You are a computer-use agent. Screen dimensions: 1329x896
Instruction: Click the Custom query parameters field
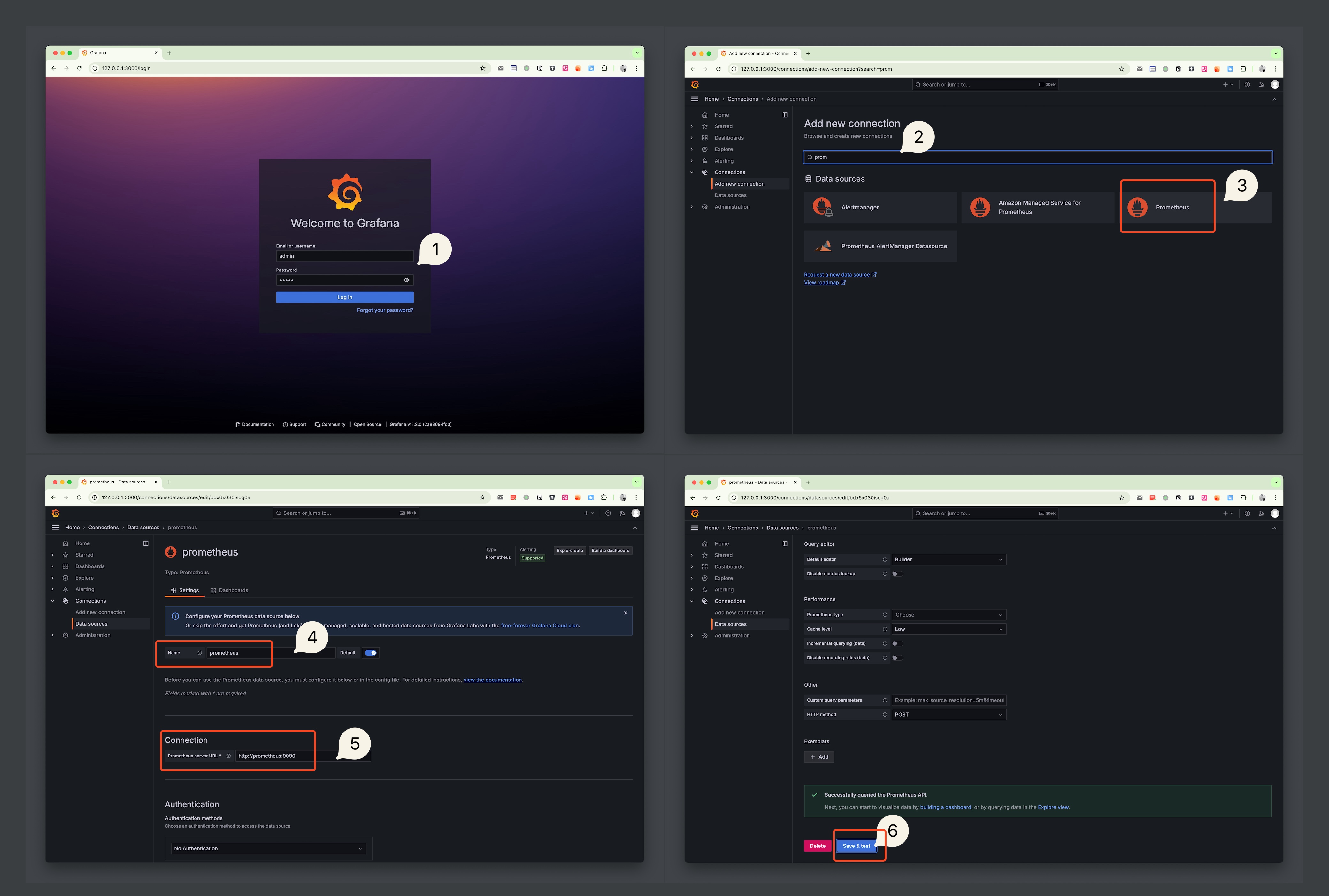tap(949, 700)
